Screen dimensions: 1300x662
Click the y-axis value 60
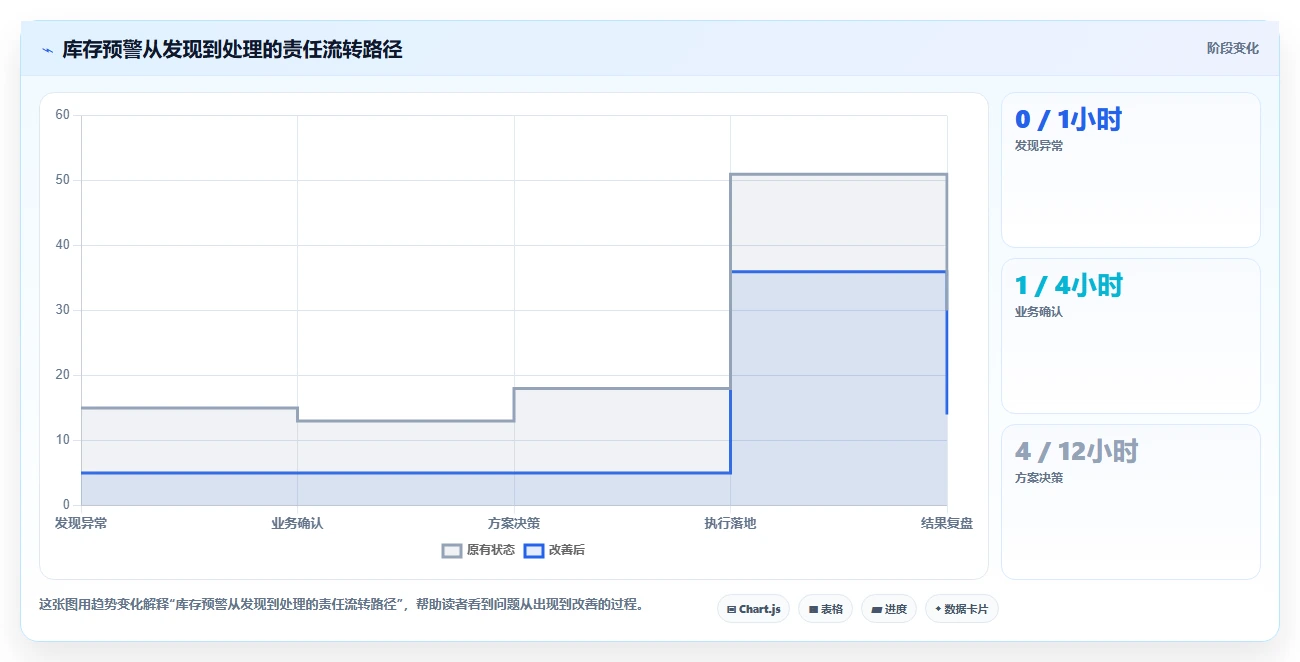[63, 115]
